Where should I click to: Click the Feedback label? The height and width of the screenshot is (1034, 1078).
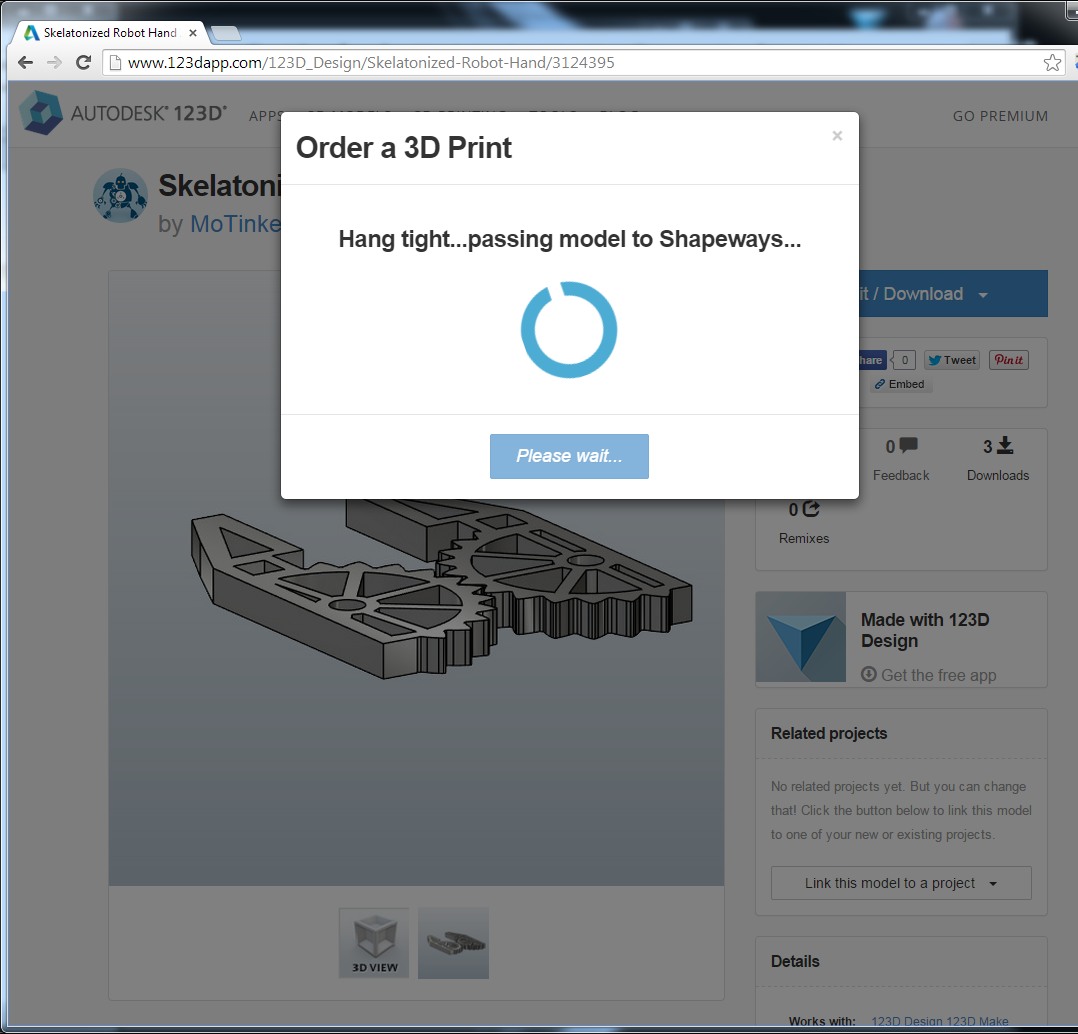pyautogui.click(x=901, y=475)
